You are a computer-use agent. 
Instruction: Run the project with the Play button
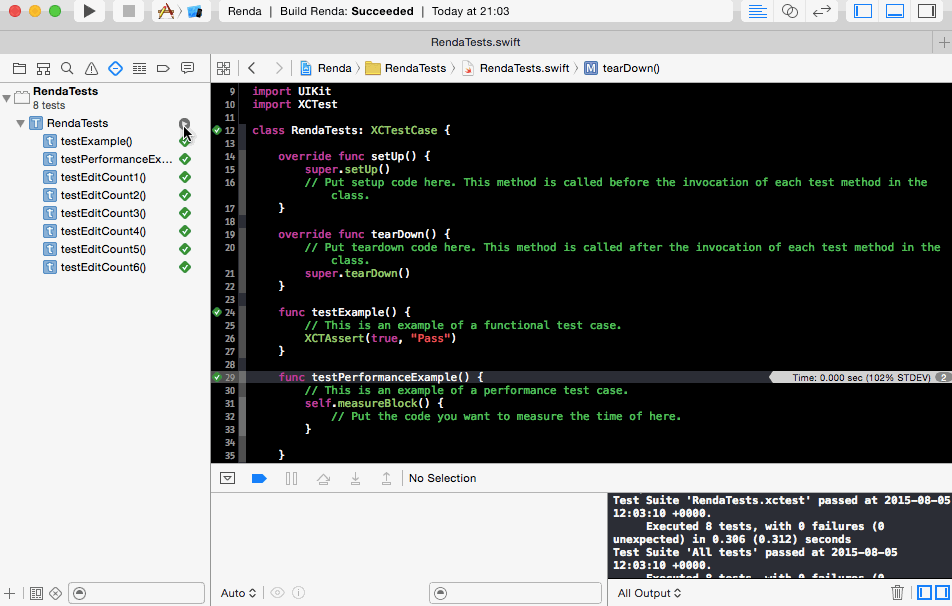click(89, 11)
